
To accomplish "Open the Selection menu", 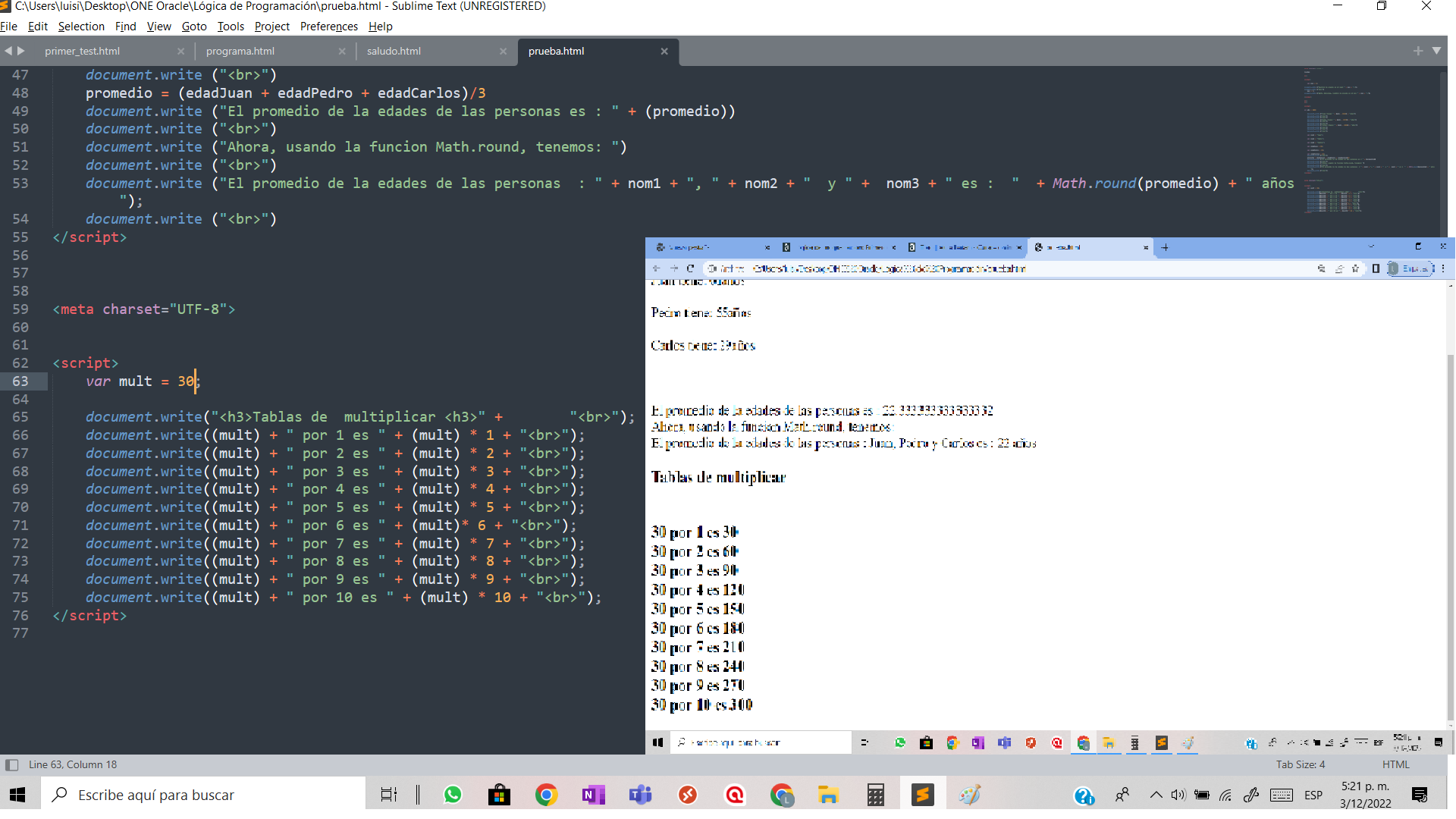I will point(81,27).
